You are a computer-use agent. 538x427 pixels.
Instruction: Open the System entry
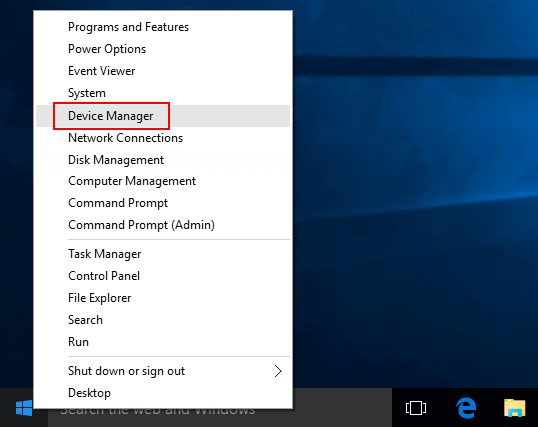(163, 93)
